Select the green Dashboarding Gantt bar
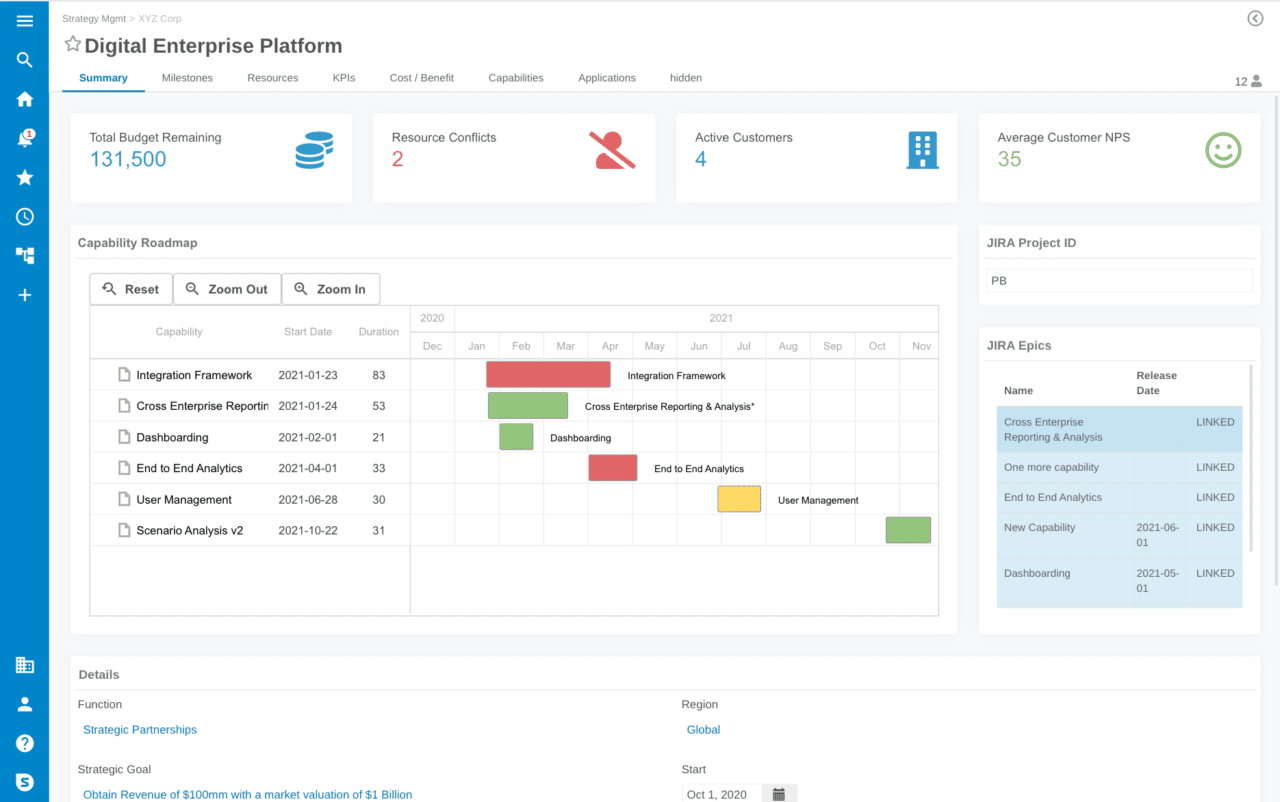 (516, 437)
